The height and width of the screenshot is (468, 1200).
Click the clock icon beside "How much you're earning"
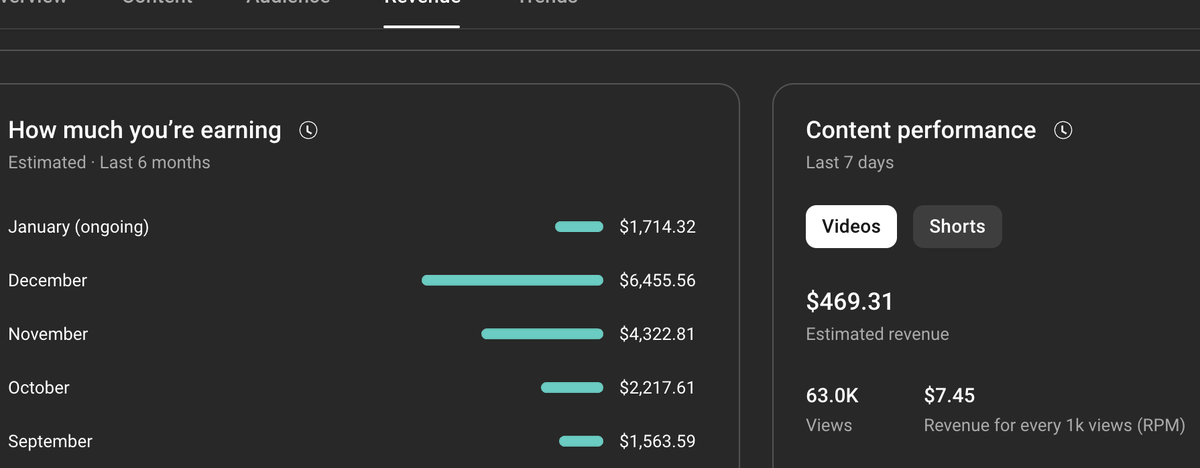(x=309, y=130)
